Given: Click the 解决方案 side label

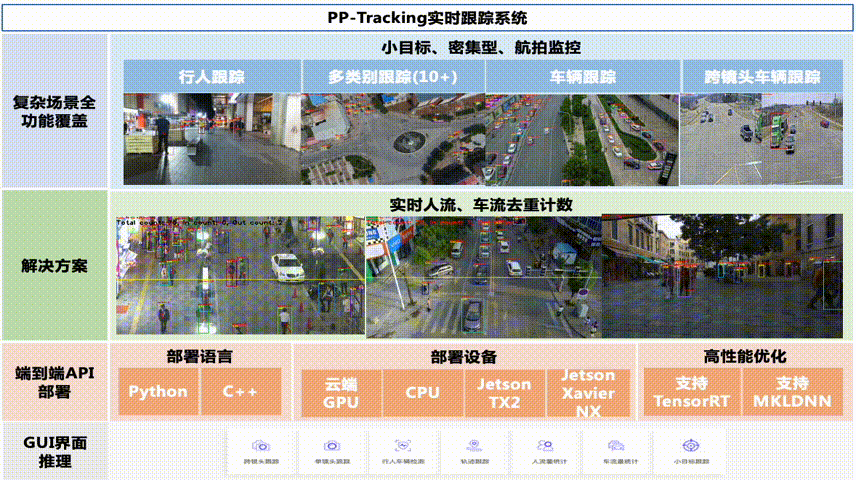Looking at the screenshot, I should coord(54,266).
